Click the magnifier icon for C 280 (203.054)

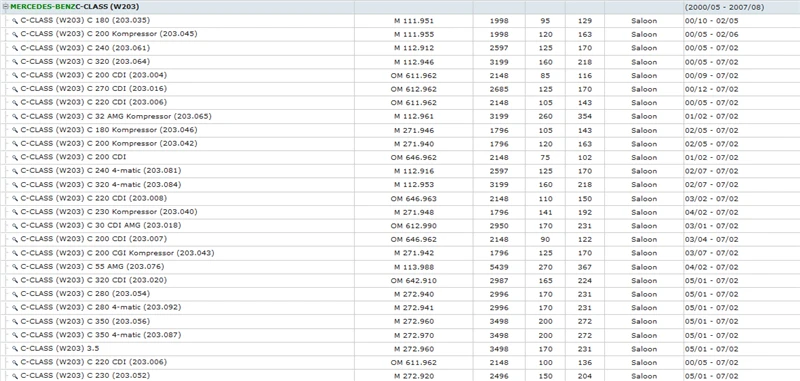point(15,294)
